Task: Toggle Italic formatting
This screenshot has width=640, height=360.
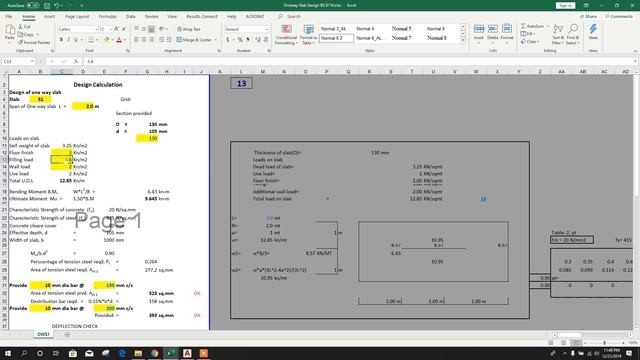Action: tap(69, 40)
